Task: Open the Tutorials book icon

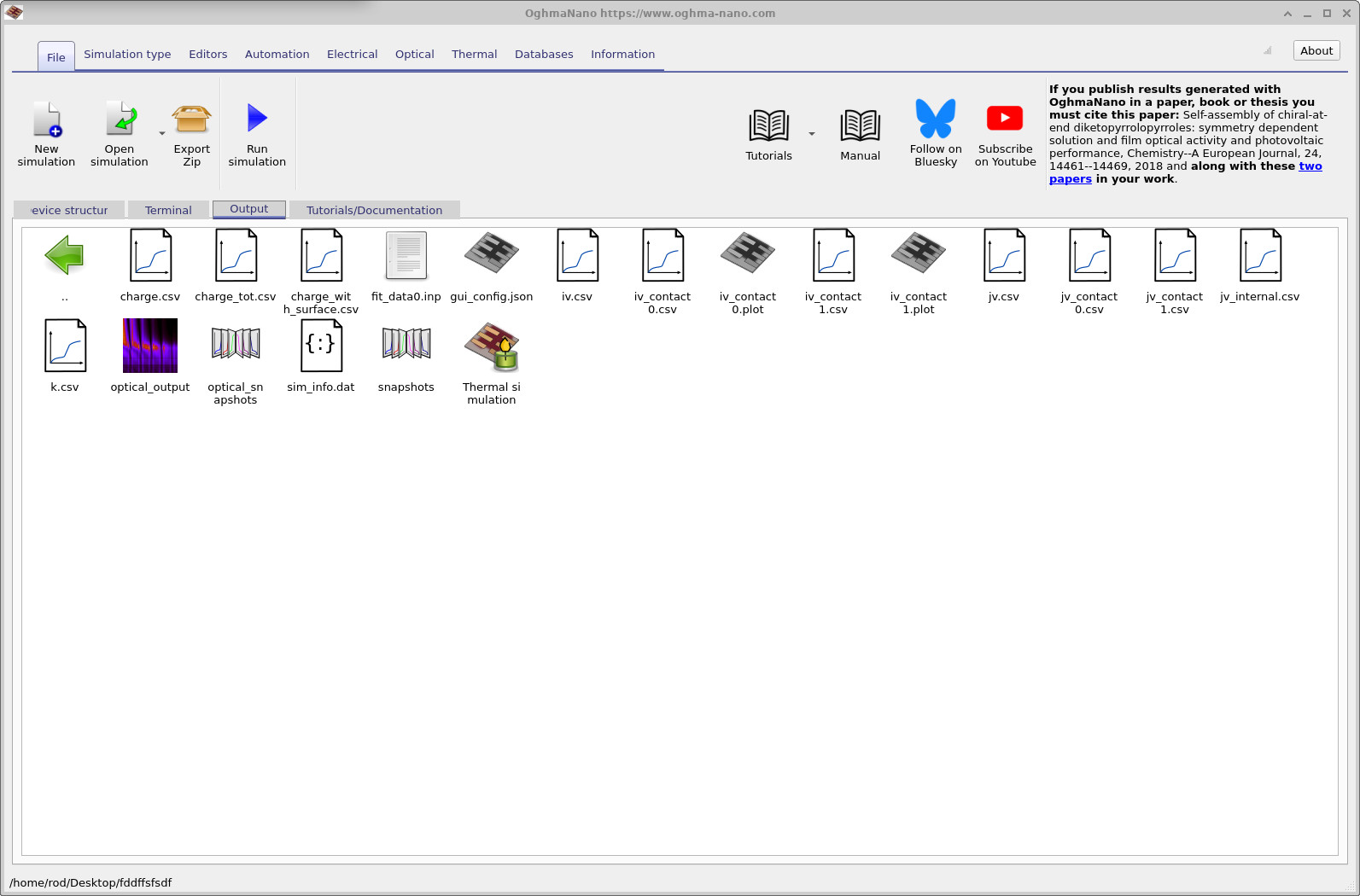Action: (768, 126)
